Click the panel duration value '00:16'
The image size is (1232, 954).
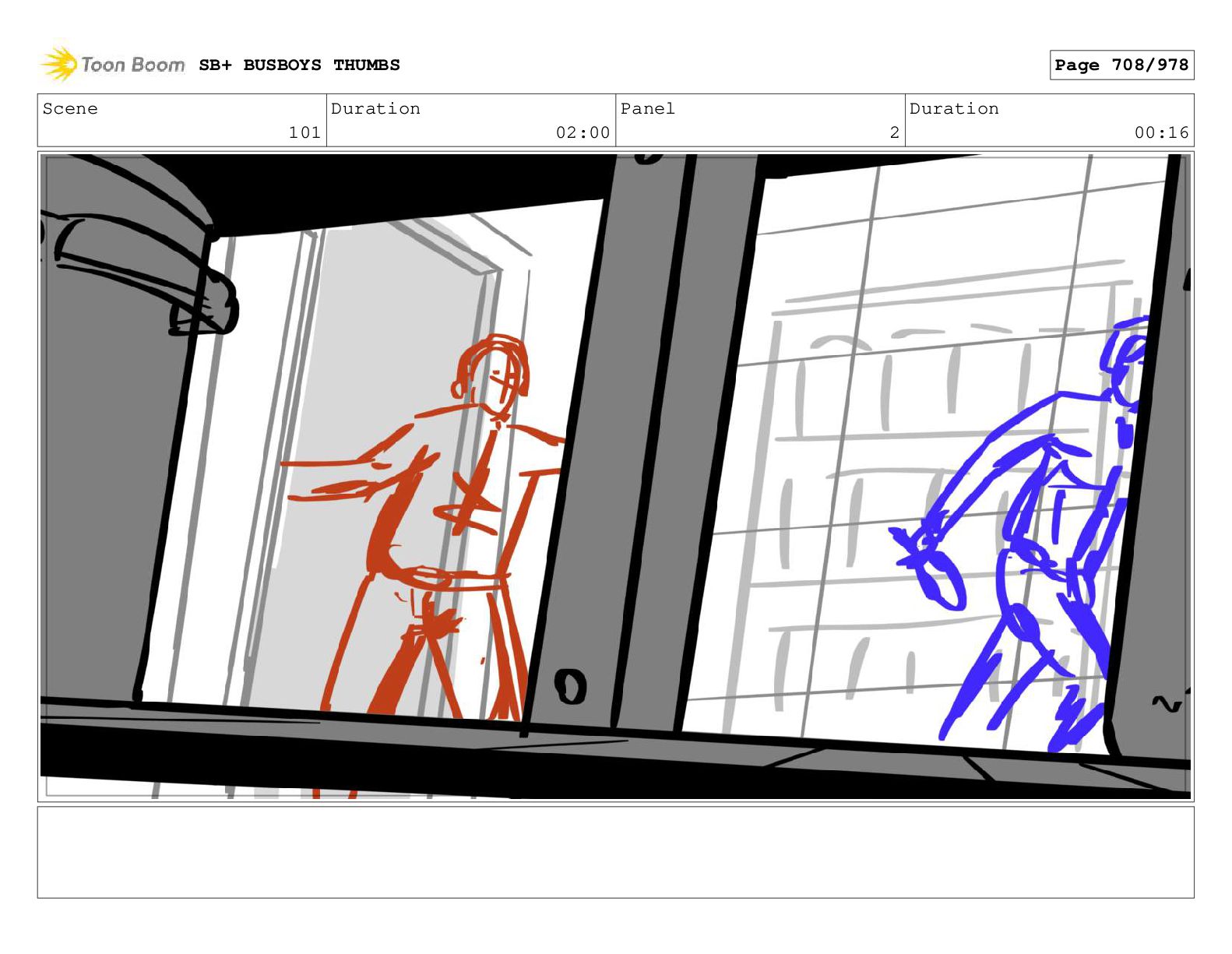click(1161, 133)
